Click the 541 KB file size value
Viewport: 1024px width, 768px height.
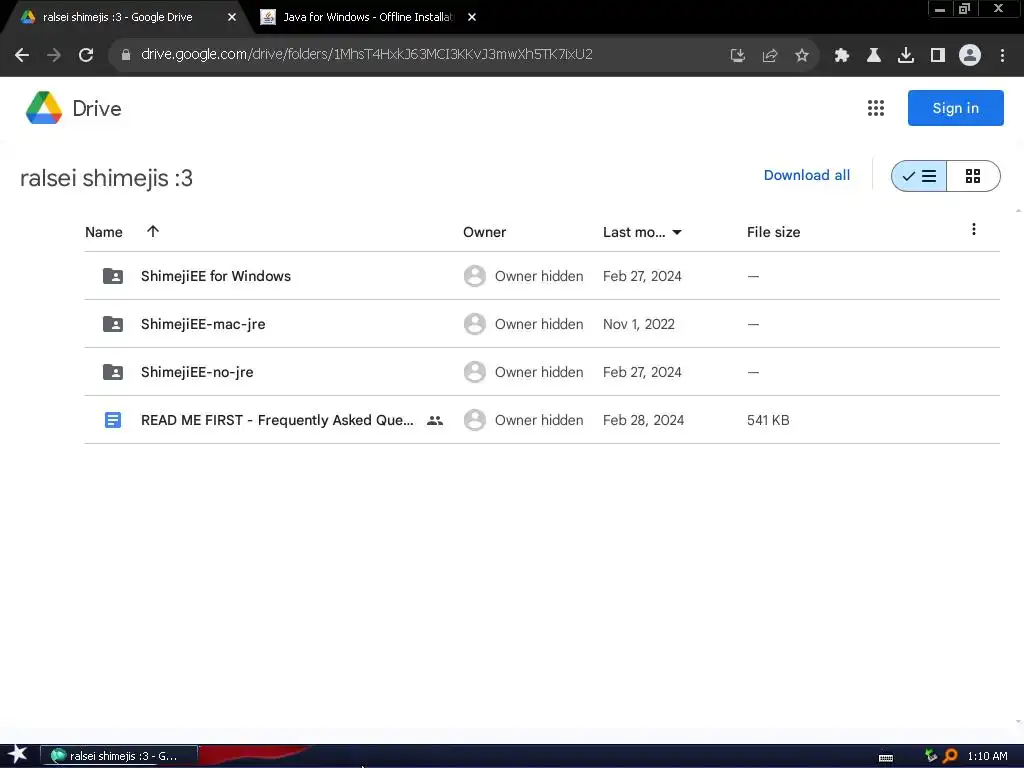(768, 420)
